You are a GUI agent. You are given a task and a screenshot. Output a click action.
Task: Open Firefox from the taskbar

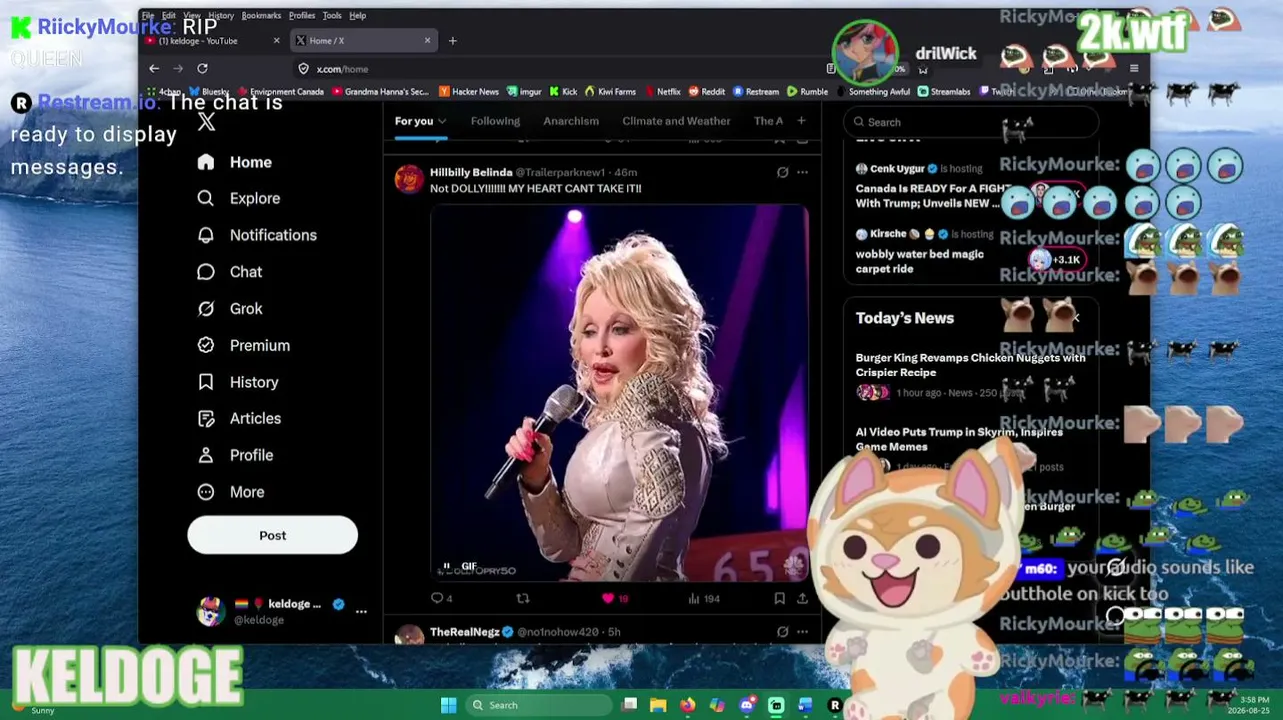pyautogui.click(x=687, y=705)
